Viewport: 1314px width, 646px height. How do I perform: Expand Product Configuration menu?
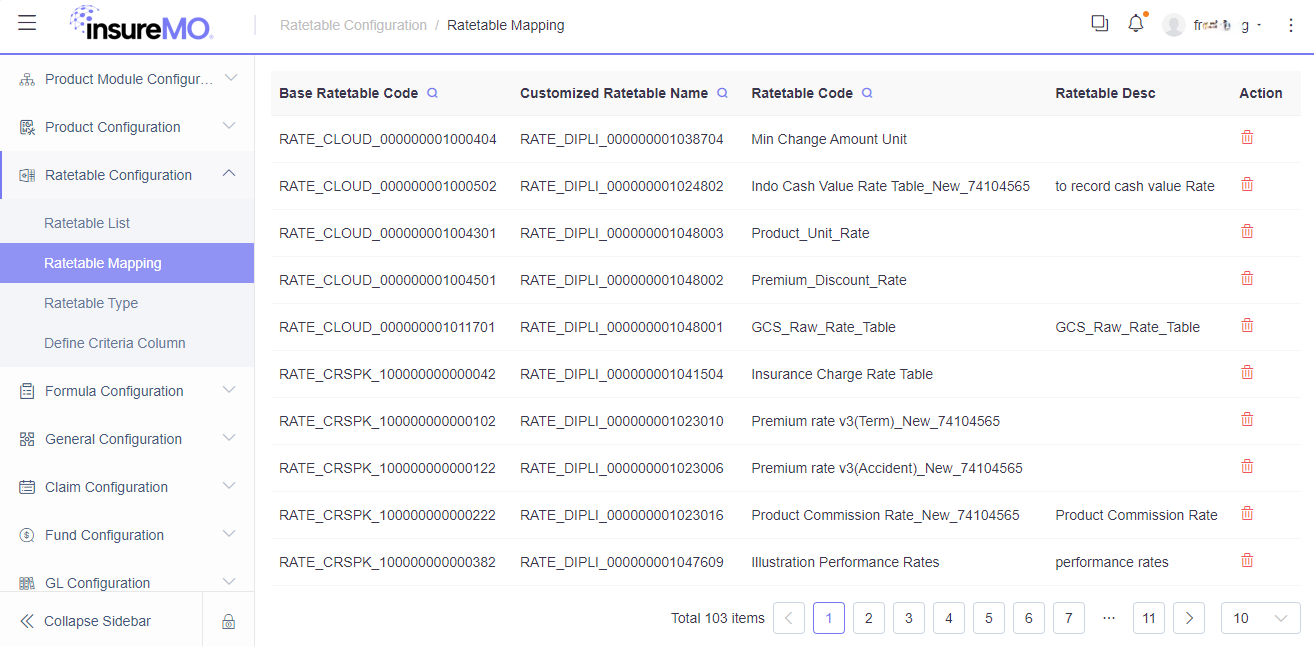229,126
